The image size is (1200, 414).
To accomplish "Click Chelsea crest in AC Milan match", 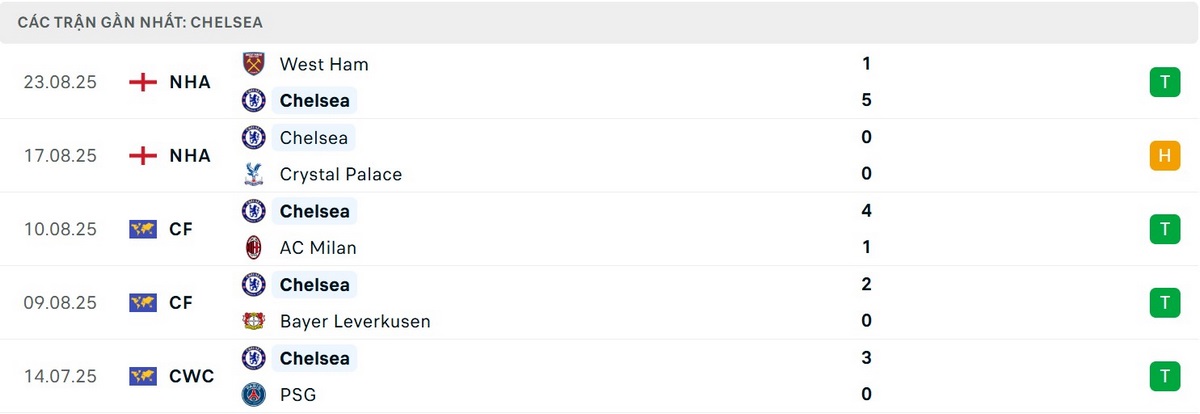I will (254, 211).
